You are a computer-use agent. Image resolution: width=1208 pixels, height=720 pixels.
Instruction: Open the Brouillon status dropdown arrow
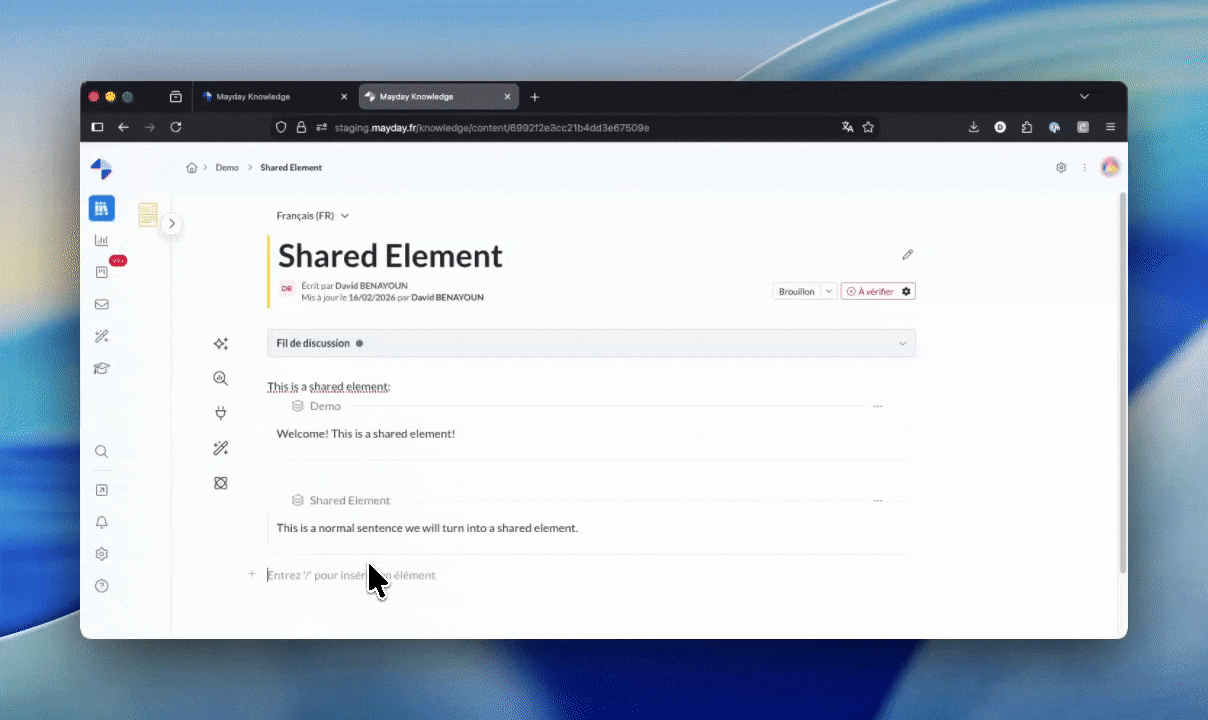pyautogui.click(x=829, y=291)
